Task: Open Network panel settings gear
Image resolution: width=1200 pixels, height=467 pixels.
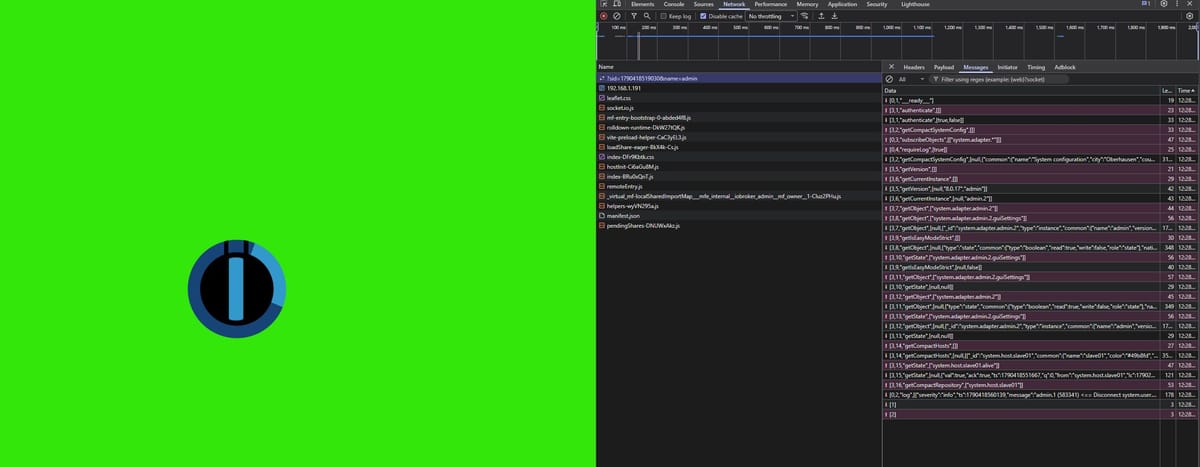Action: tap(1192, 16)
